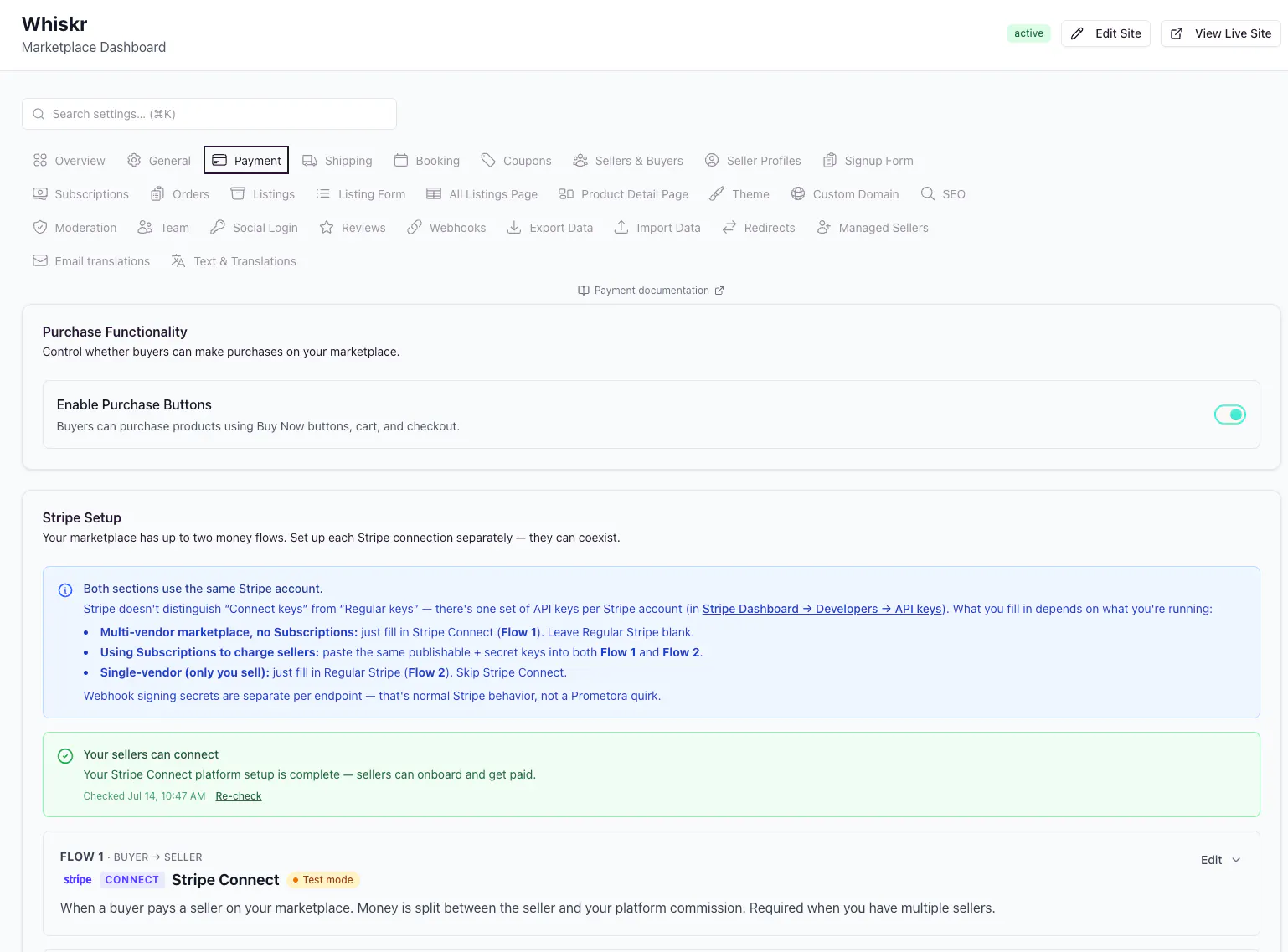Click the 'Your sellers can connect' message
The height and width of the screenshot is (952, 1288).
151,754
